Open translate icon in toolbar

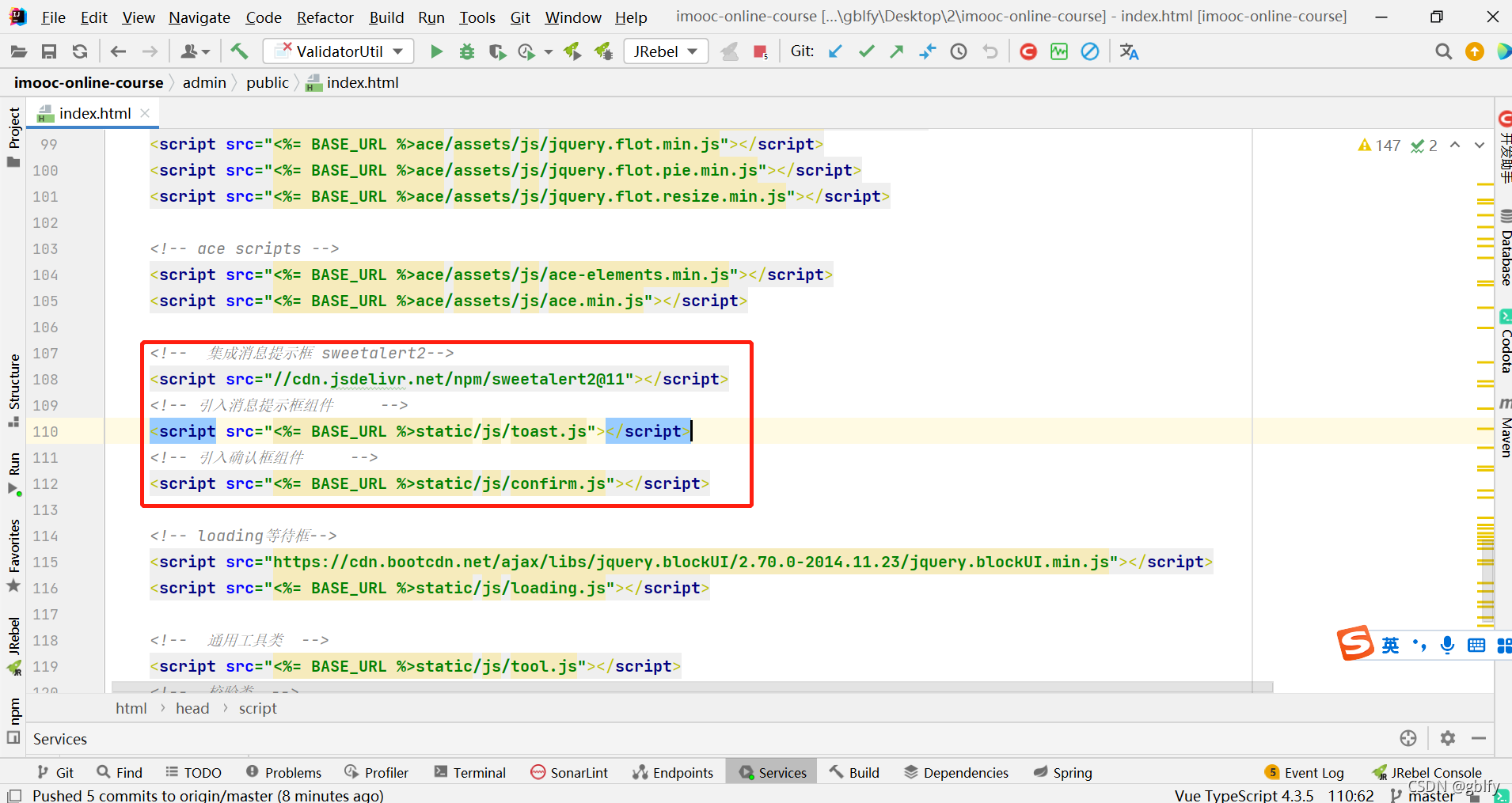pyautogui.click(x=1130, y=51)
